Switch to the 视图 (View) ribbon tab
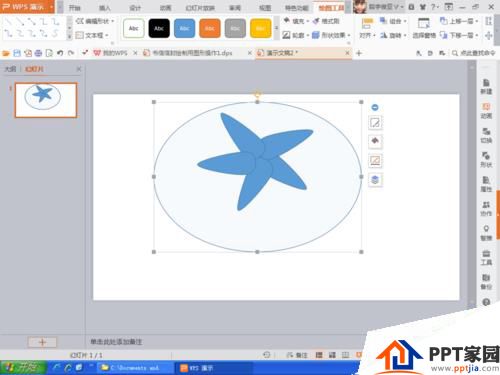The image size is (500, 375). click(x=265, y=8)
